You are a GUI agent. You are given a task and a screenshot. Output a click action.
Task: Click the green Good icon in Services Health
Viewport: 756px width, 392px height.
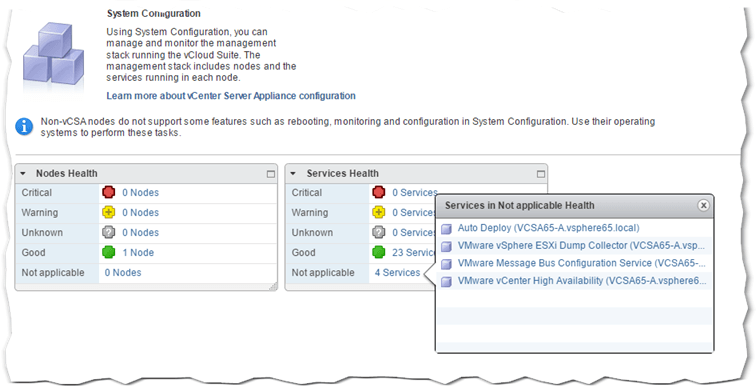tap(378, 252)
